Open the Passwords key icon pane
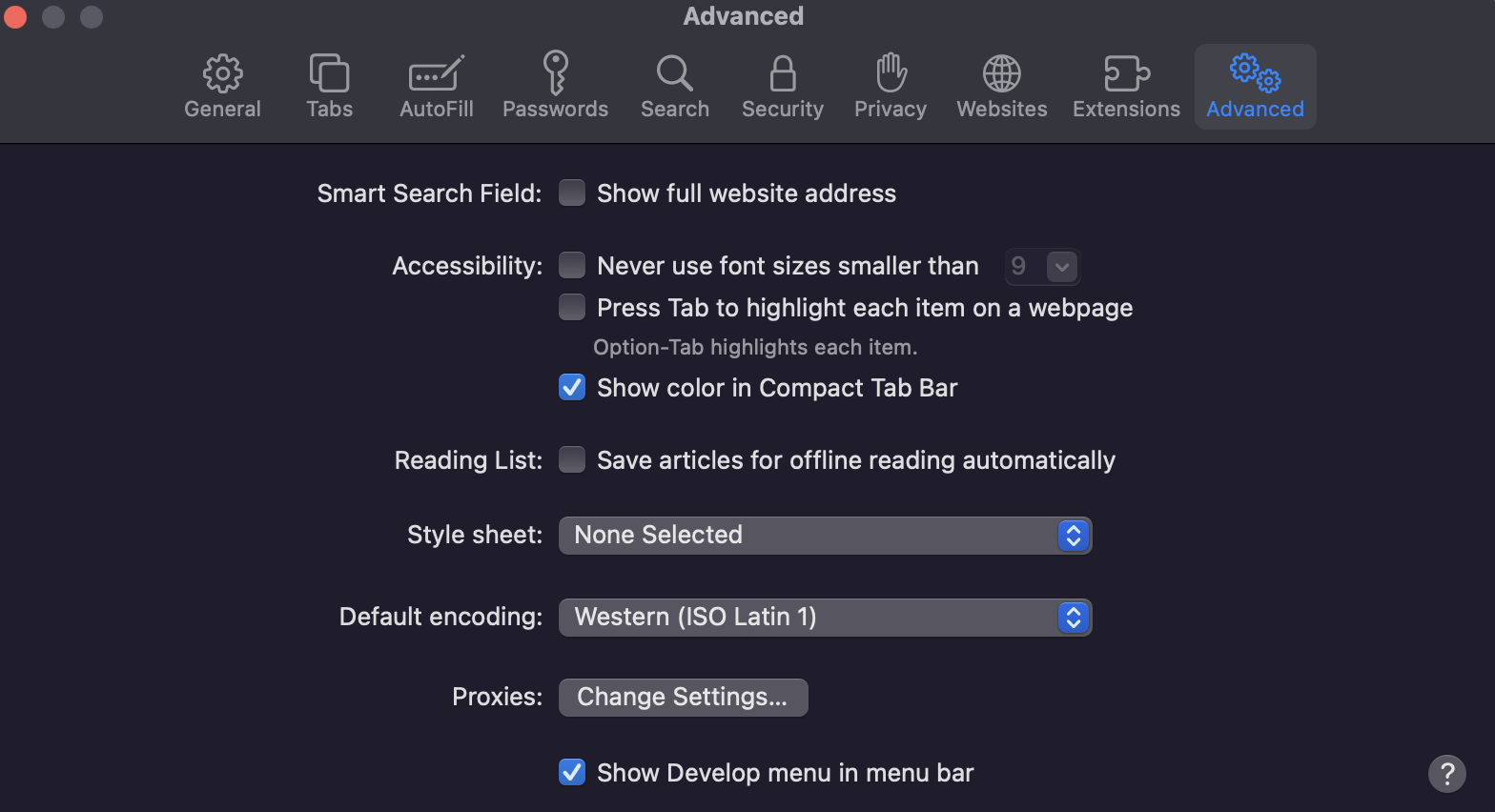The height and width of the screenshot is (812, 1495). [x=555, y=87]
